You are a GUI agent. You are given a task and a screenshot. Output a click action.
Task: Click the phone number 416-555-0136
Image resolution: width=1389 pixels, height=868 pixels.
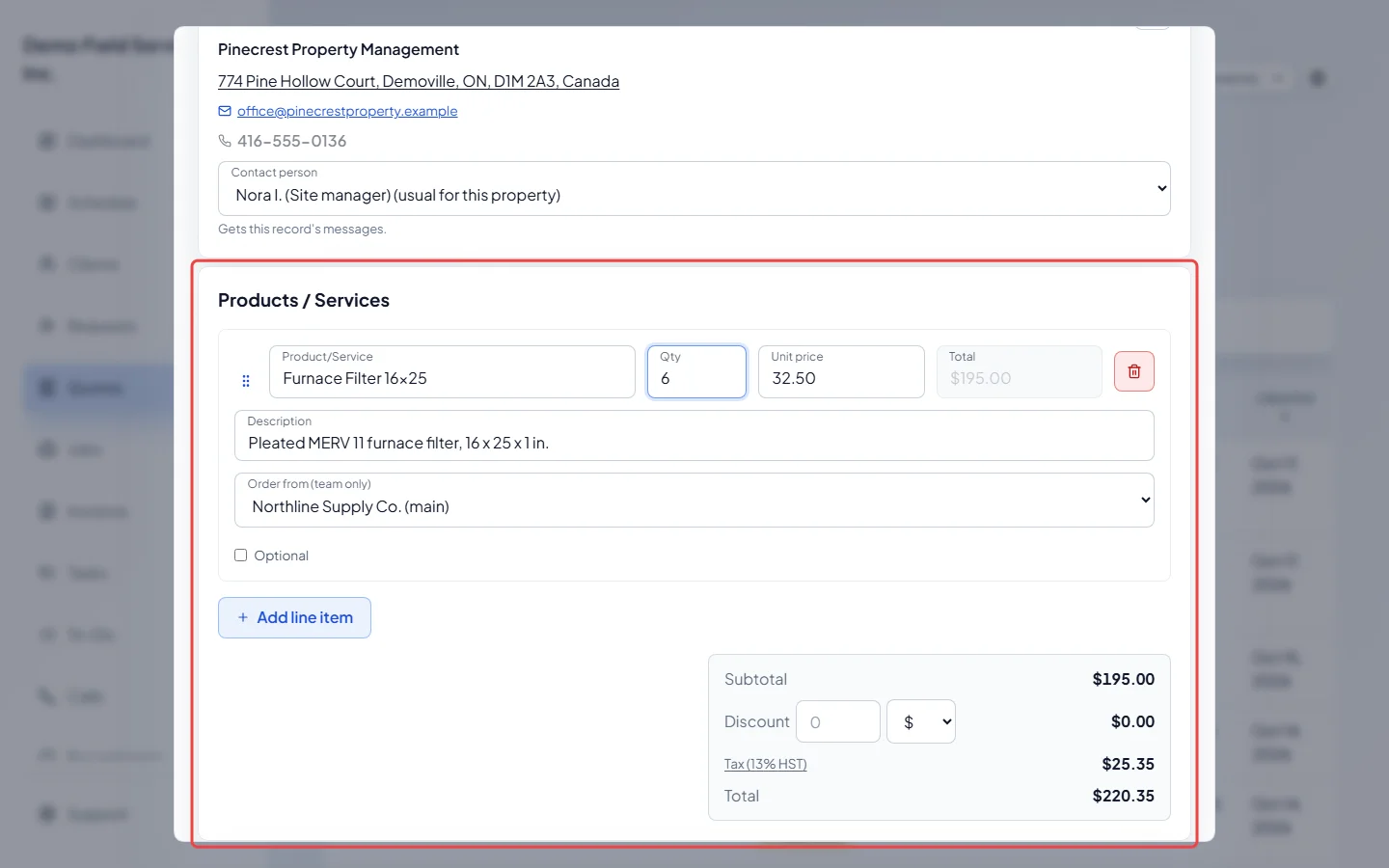(292, 141)
